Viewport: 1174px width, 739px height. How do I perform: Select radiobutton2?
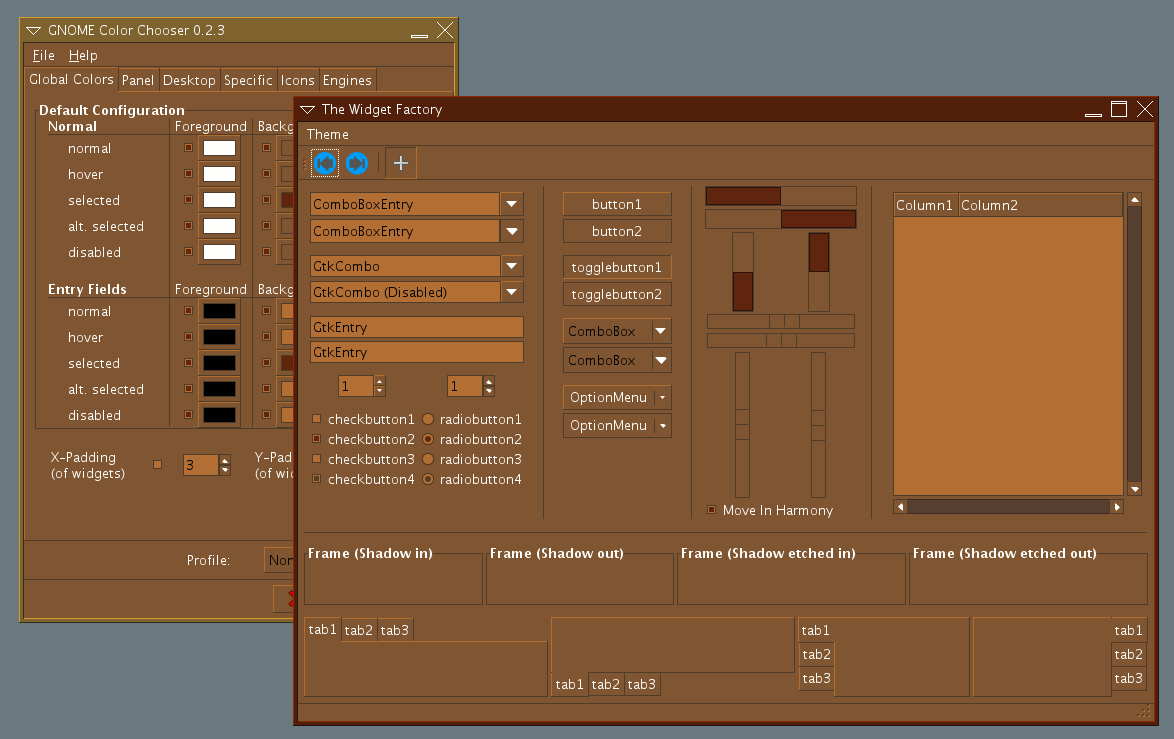(428, 439)
